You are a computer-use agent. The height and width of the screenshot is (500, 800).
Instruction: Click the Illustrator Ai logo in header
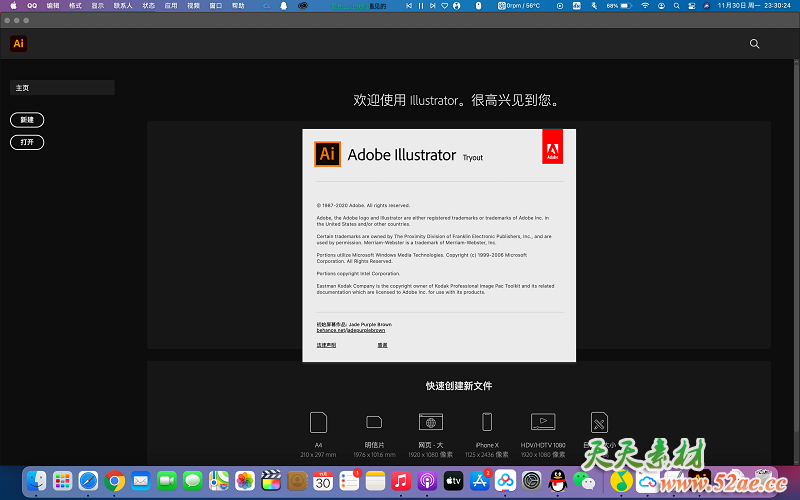(18, 43)
